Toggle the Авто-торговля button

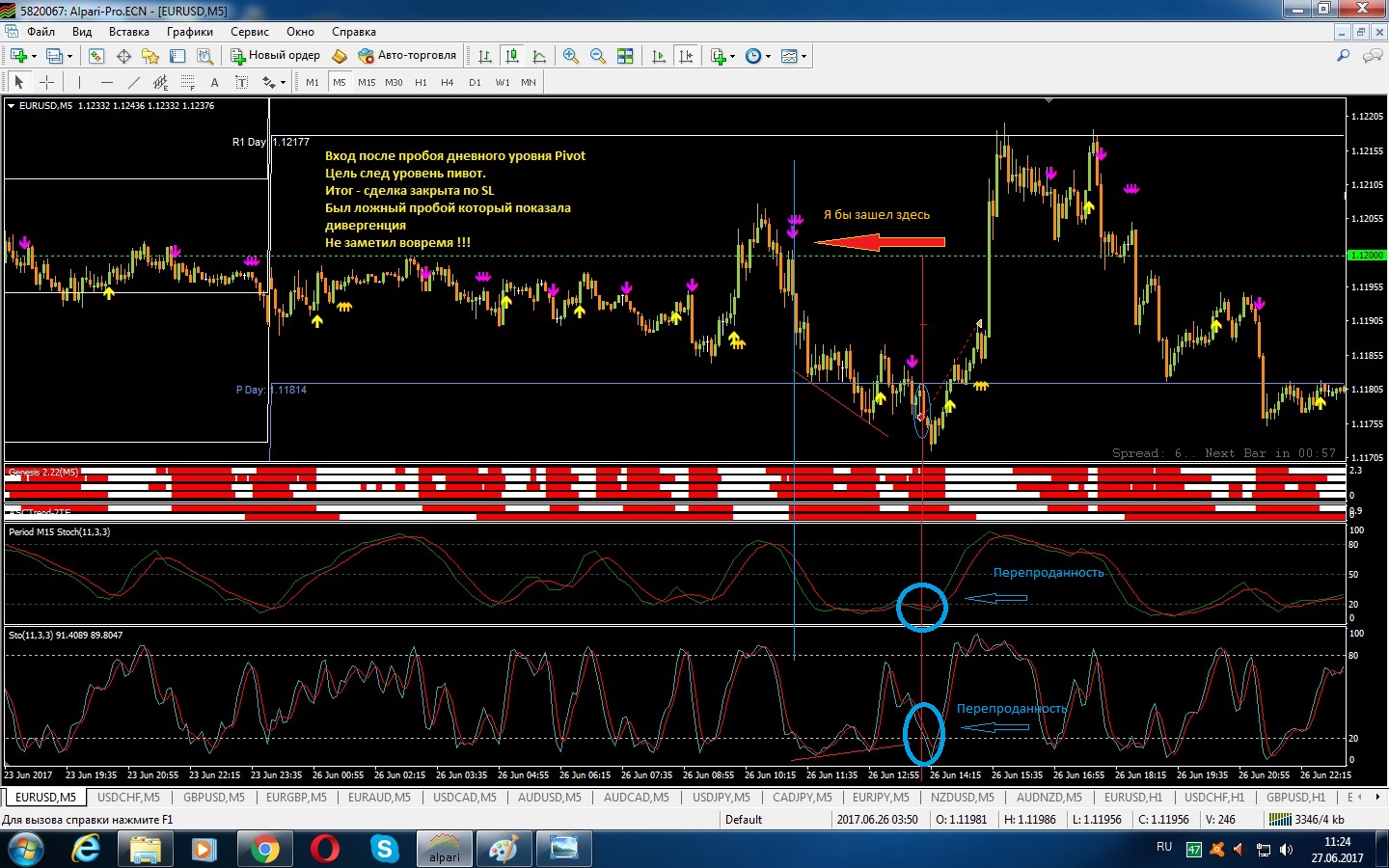pyautogui.click(x=406, y=56)
